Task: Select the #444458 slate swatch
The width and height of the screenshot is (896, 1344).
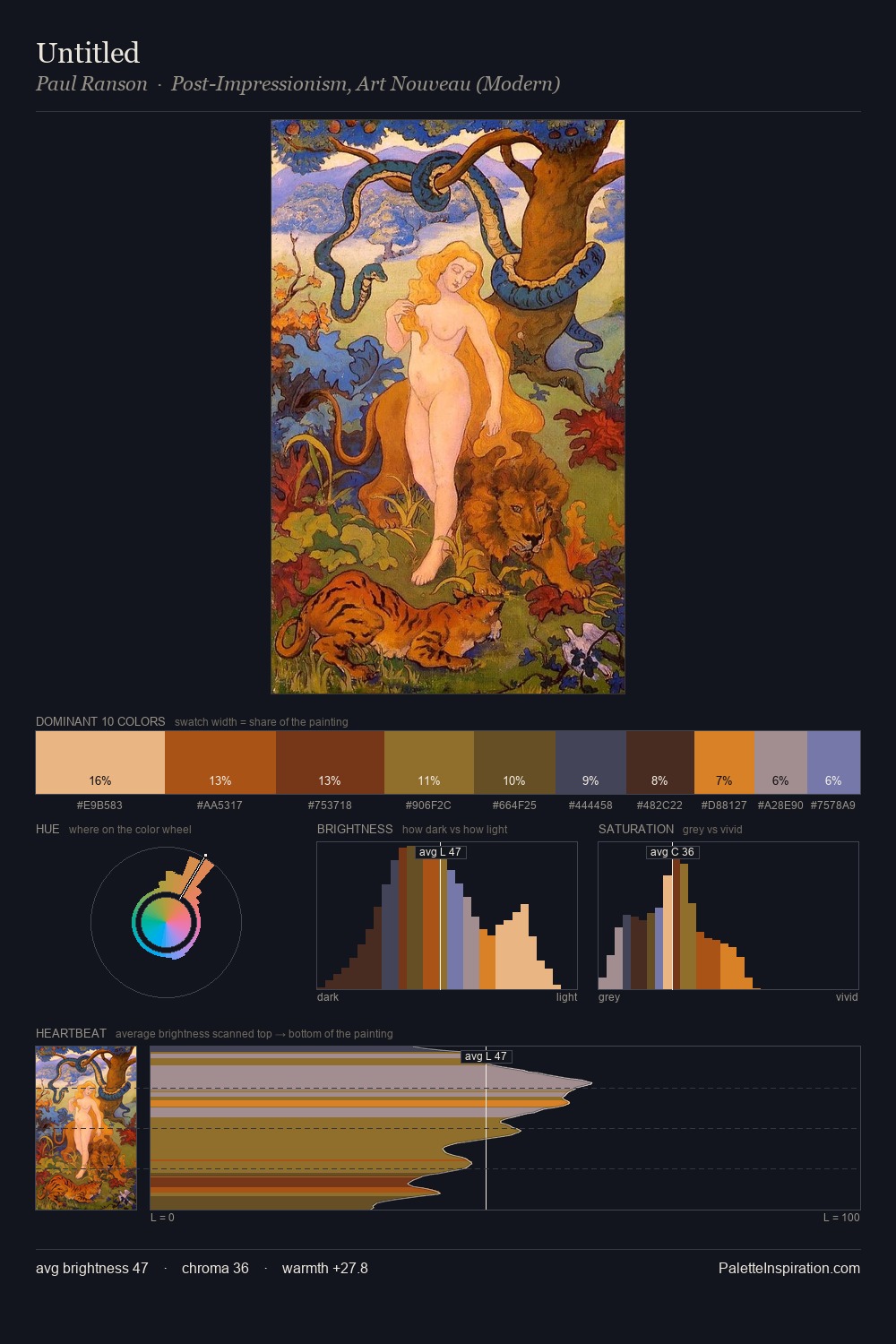Action: click(x=590, y=762)
